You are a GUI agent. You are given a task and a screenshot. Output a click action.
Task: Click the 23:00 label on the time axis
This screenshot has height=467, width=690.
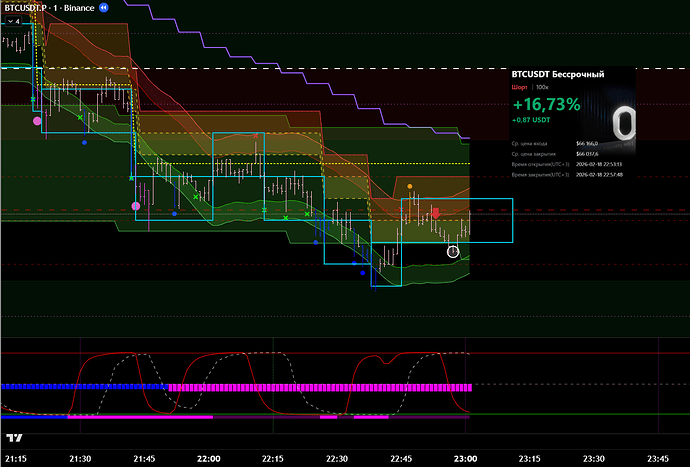pyautogui.click(x=464, y=457)
